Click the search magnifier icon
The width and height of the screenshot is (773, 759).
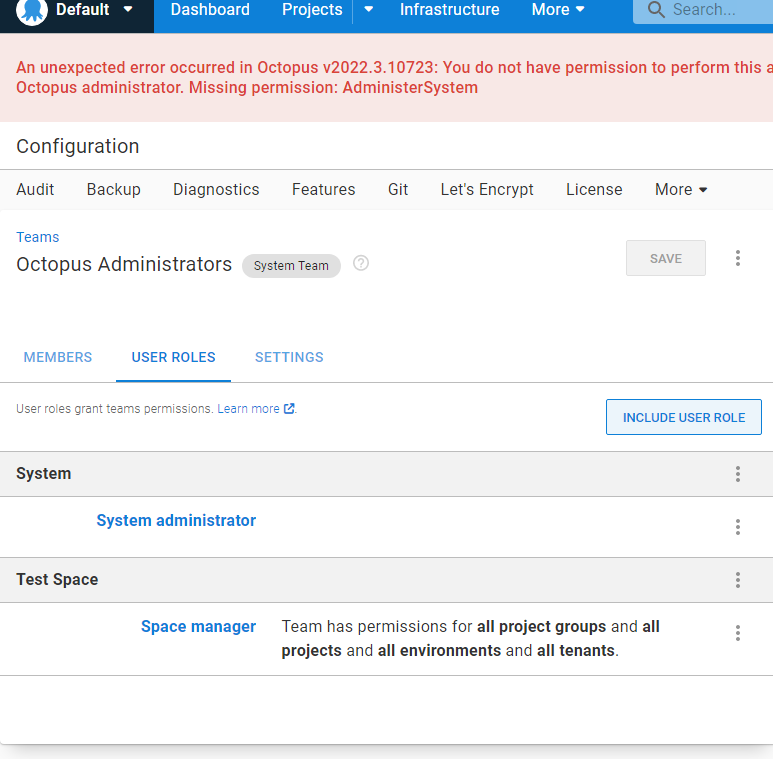656,9
